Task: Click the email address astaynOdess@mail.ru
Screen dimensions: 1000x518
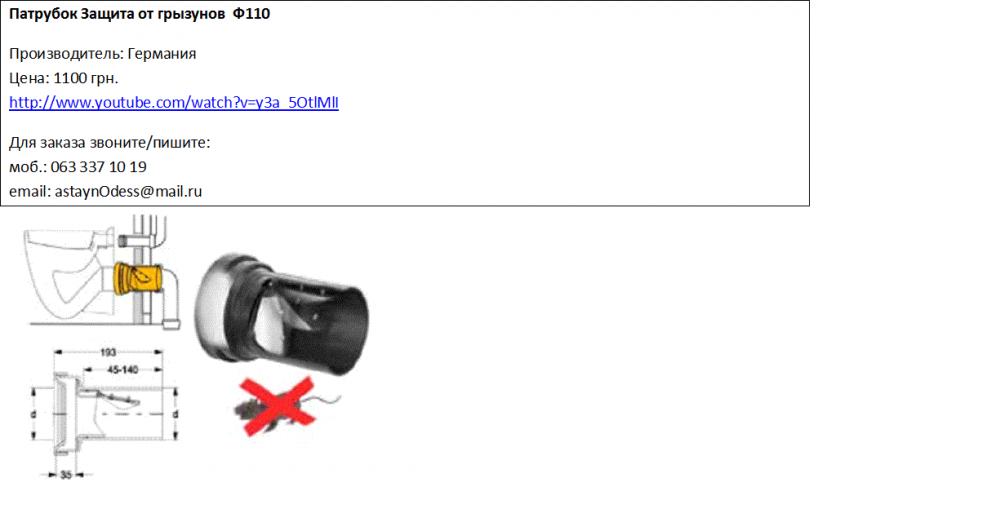Action: click(128, 191)
